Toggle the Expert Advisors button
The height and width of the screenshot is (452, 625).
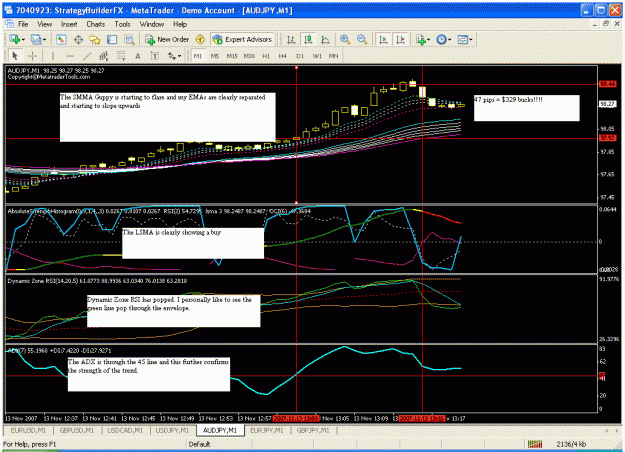click(242, 39)
